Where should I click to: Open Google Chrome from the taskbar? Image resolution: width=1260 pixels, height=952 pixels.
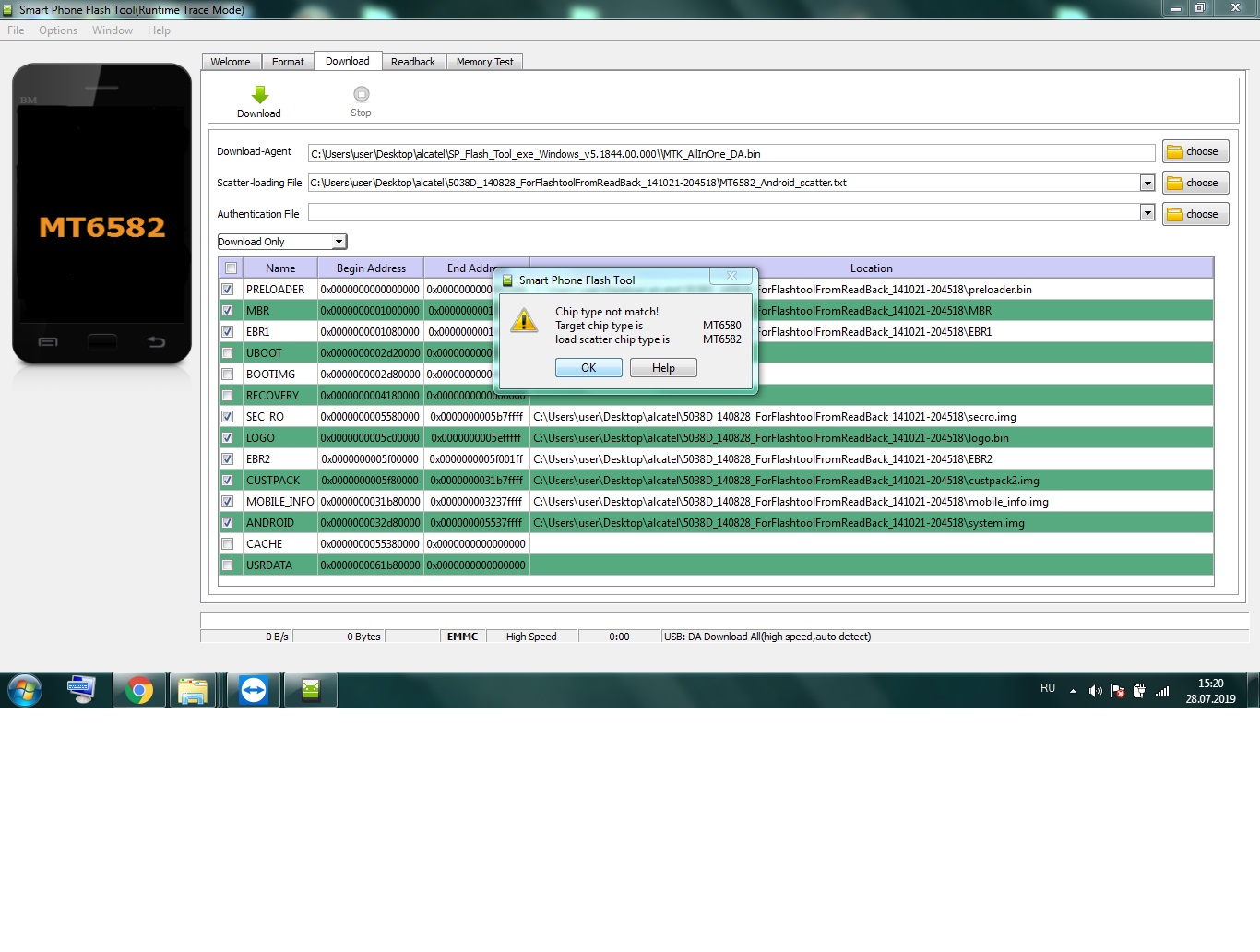point(139,690)
